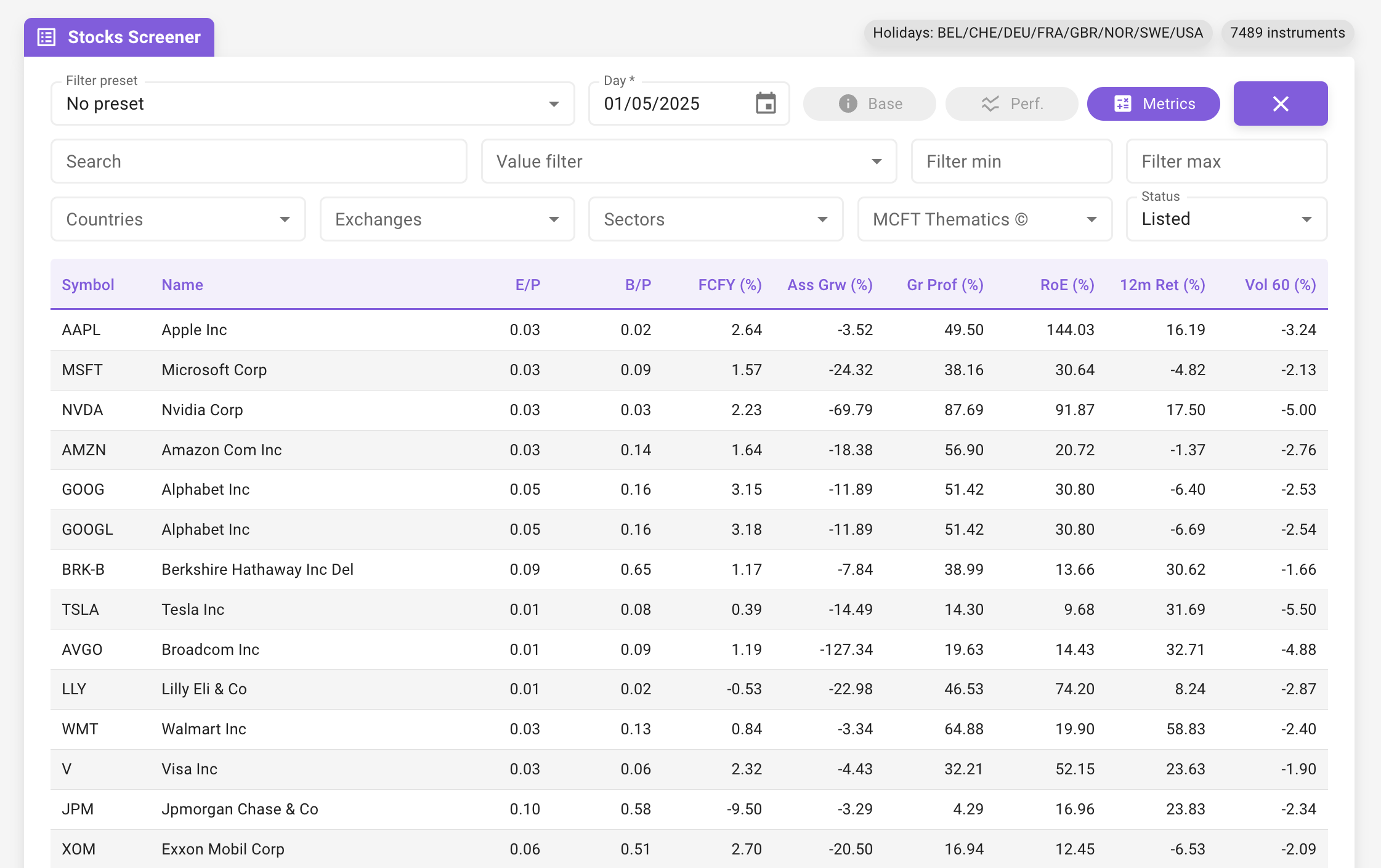Select the GOOG symbol cell
Image resolution: width=1381 pixels, height=868 pixels.
(83, 489)
